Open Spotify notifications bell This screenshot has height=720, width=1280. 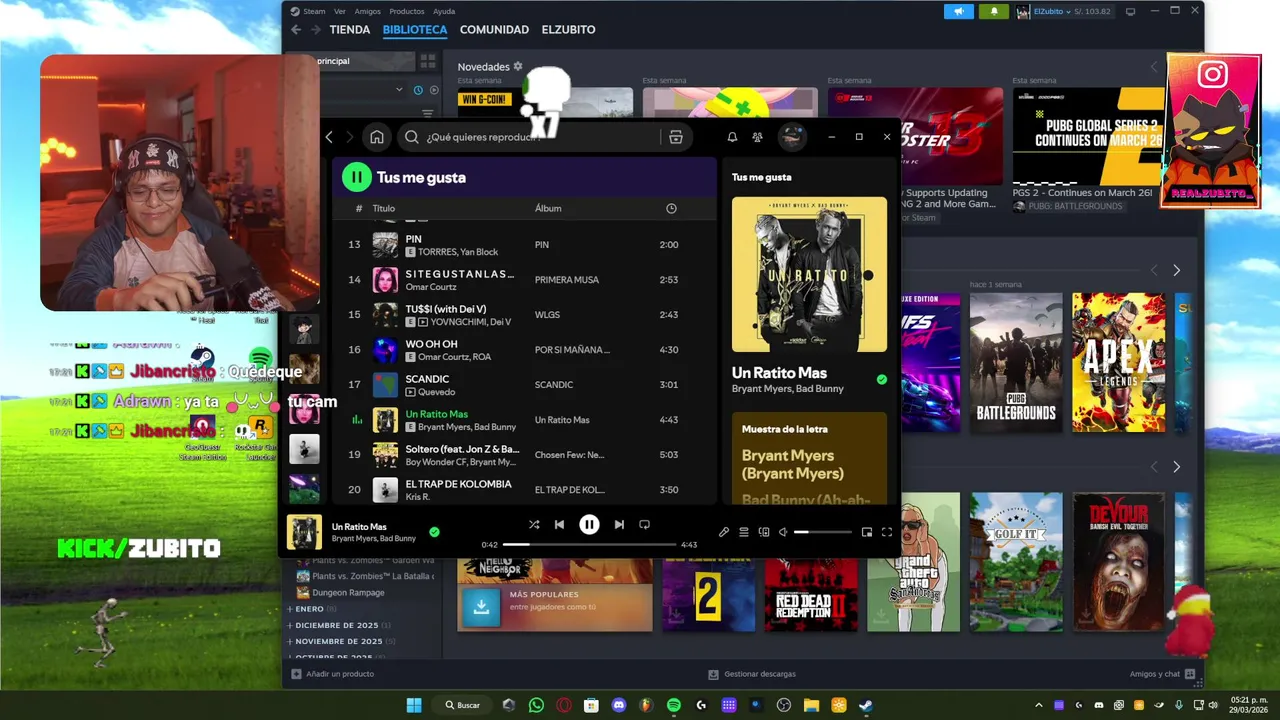click(x=732, y=137)
